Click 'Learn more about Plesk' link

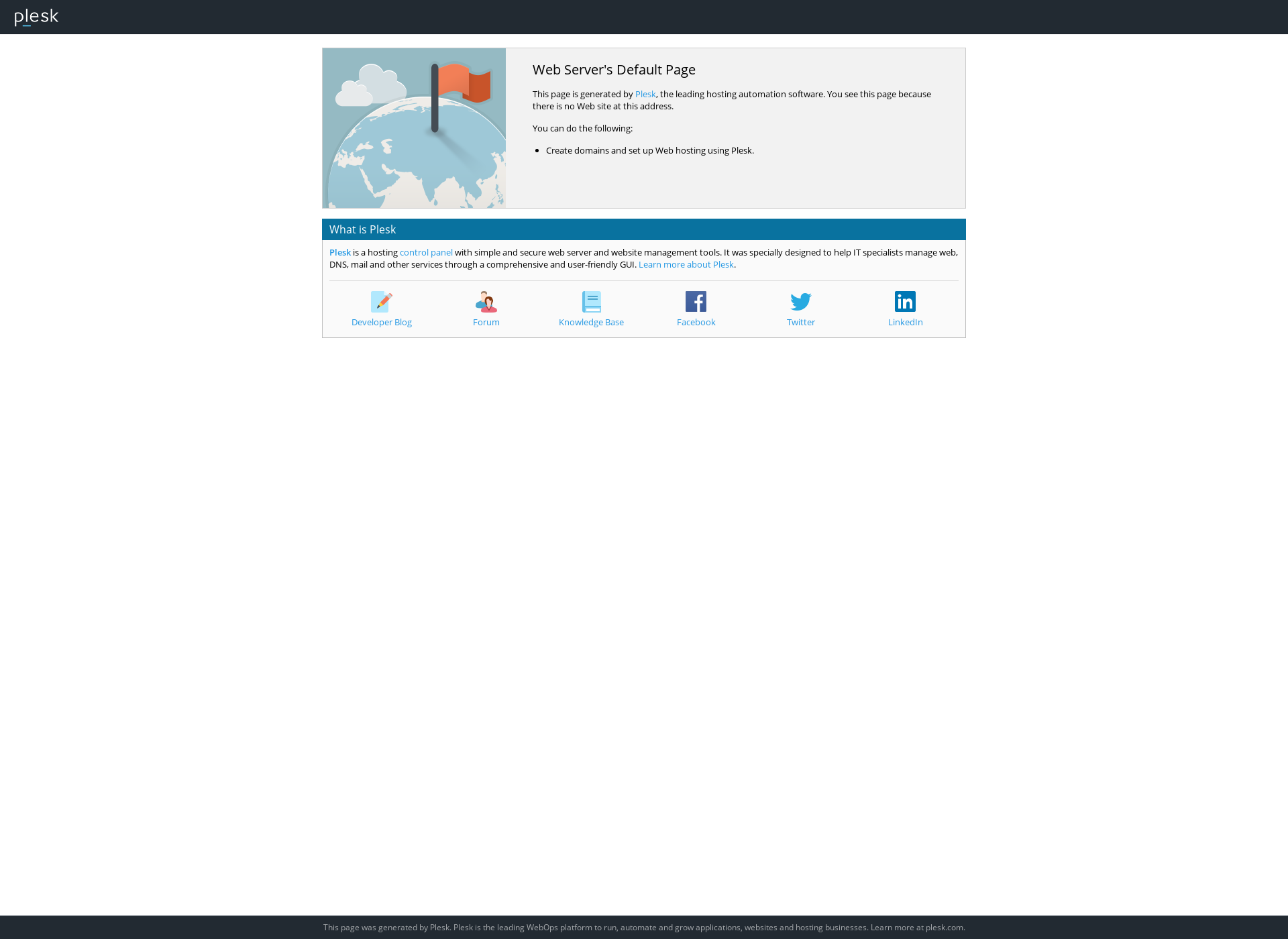686,263
